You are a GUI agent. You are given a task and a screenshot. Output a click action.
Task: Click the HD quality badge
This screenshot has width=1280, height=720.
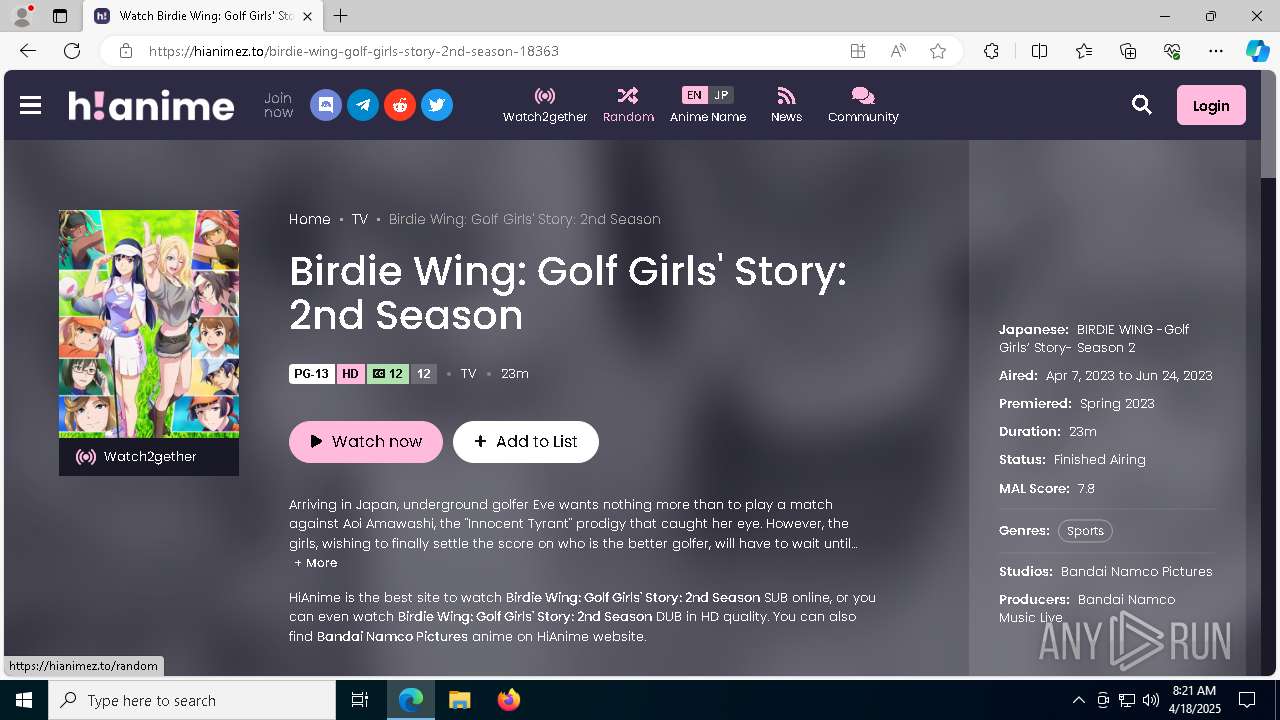pyautogui.click(x=350, y=374)
